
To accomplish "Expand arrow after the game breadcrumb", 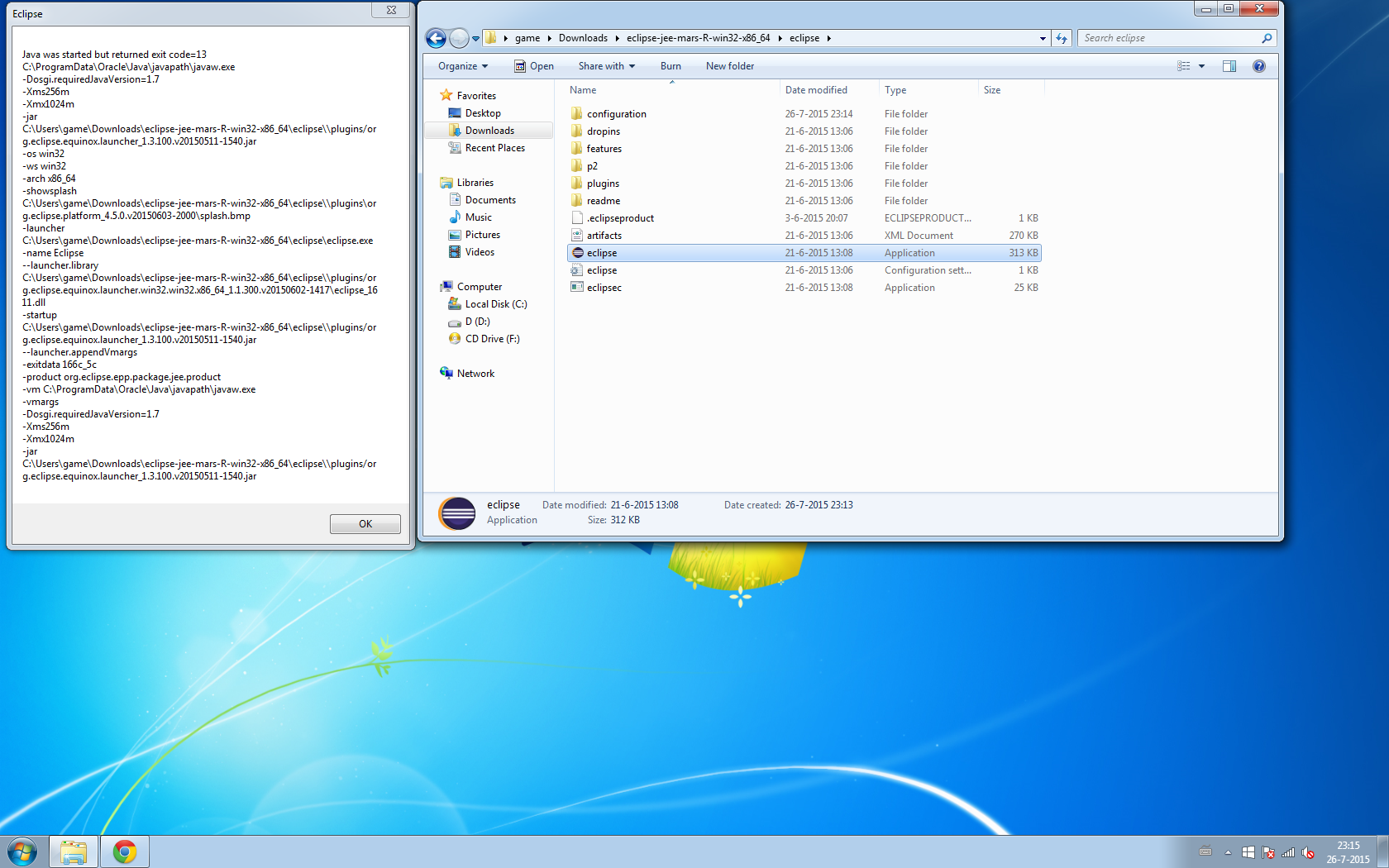I will point(549,38).
